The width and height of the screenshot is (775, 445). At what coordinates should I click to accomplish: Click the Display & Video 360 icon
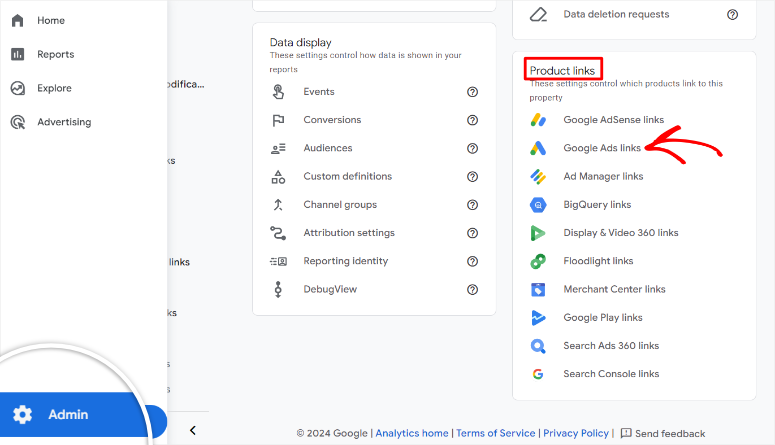point(538,233)
